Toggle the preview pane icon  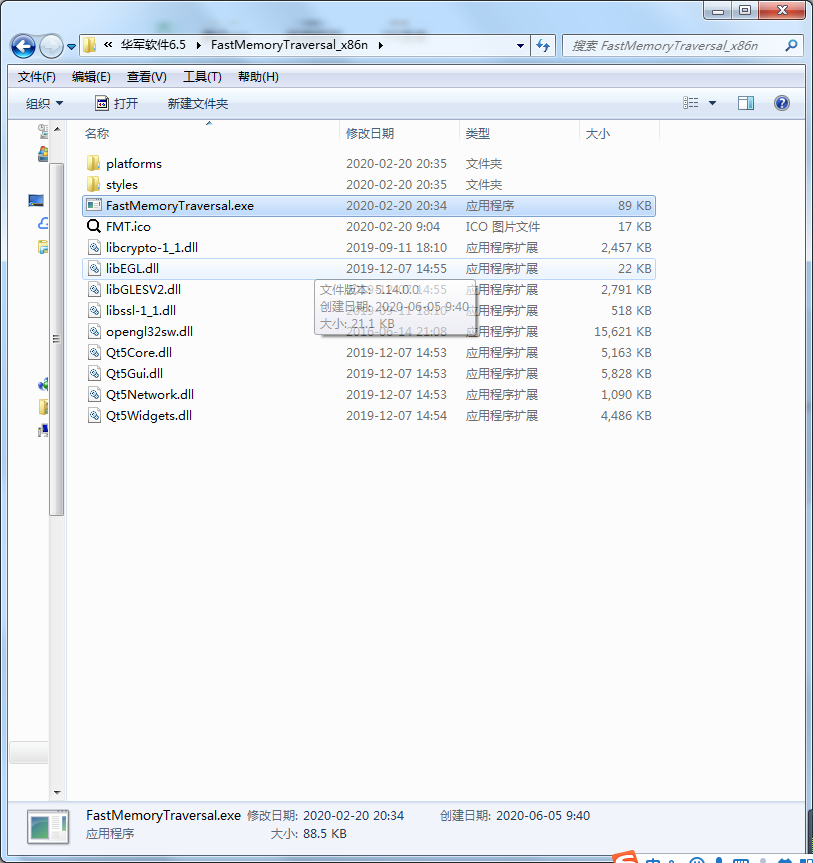coord(746,103)
